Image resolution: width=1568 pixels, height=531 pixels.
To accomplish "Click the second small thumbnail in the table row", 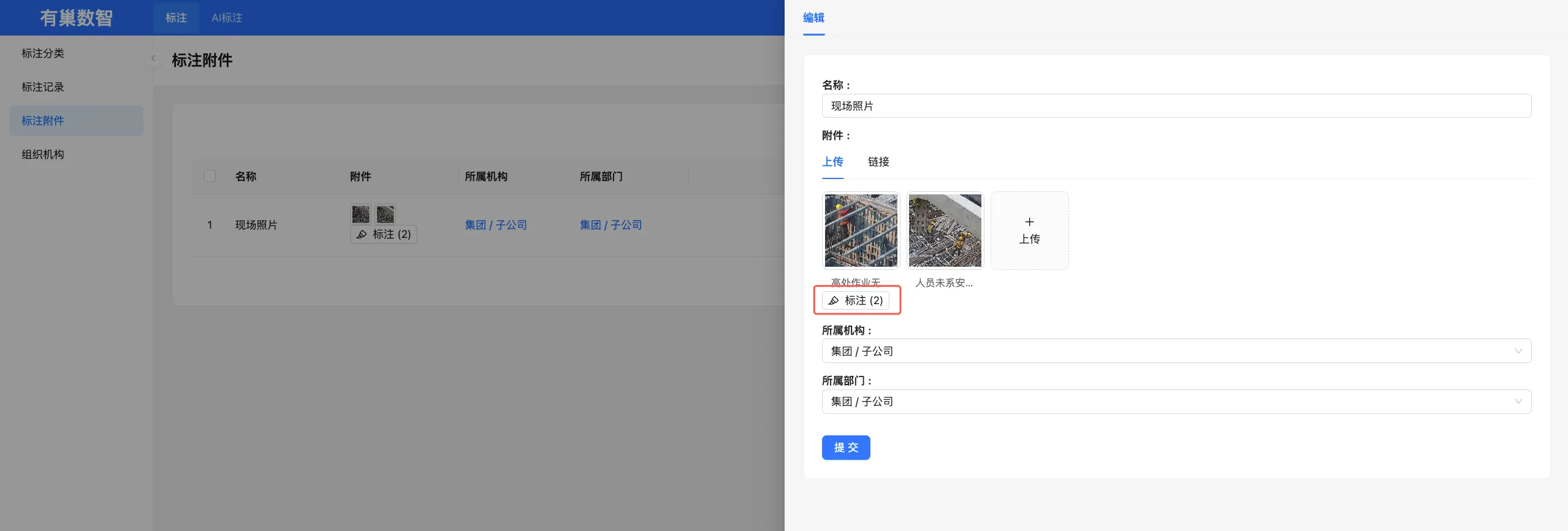I will click(385, 214).
